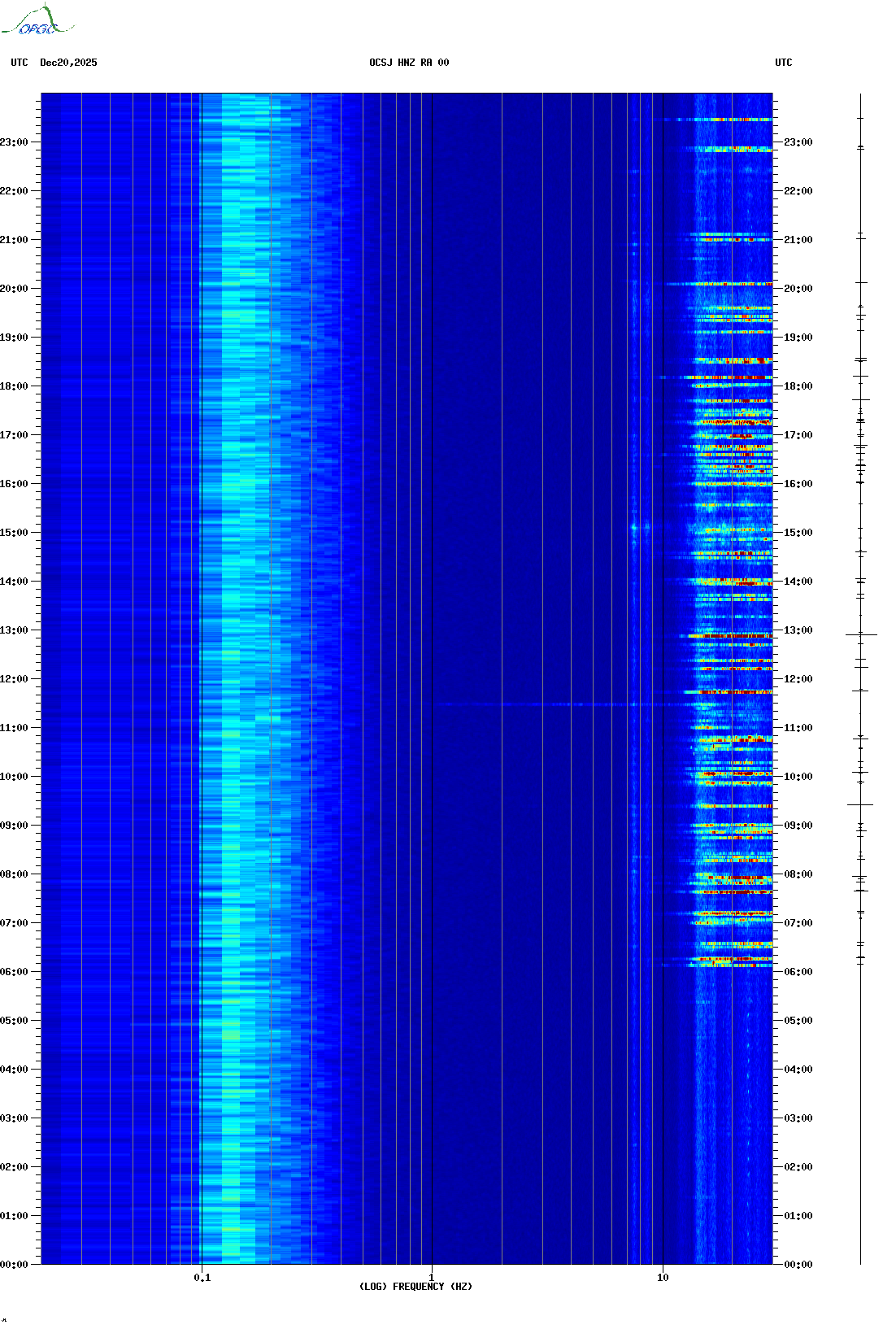Click the (LOG) FREQUENCY (HZ) axis title

pyautogui.click(x=415, y=1287)
